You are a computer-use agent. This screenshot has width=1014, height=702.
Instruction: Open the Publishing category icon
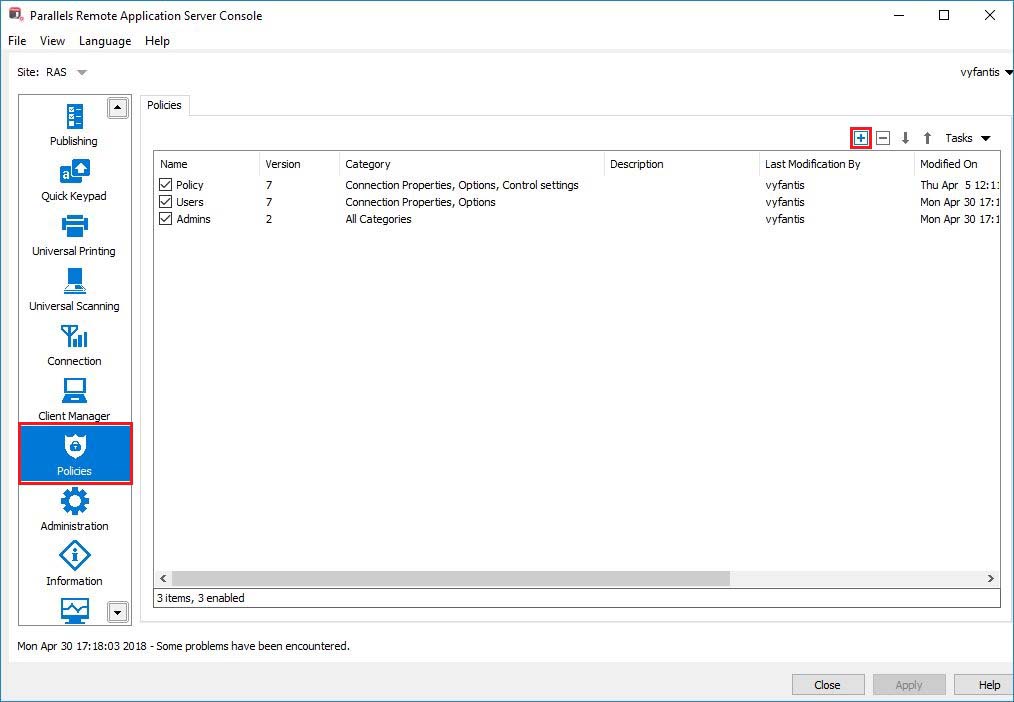click(x=74, y=125)
